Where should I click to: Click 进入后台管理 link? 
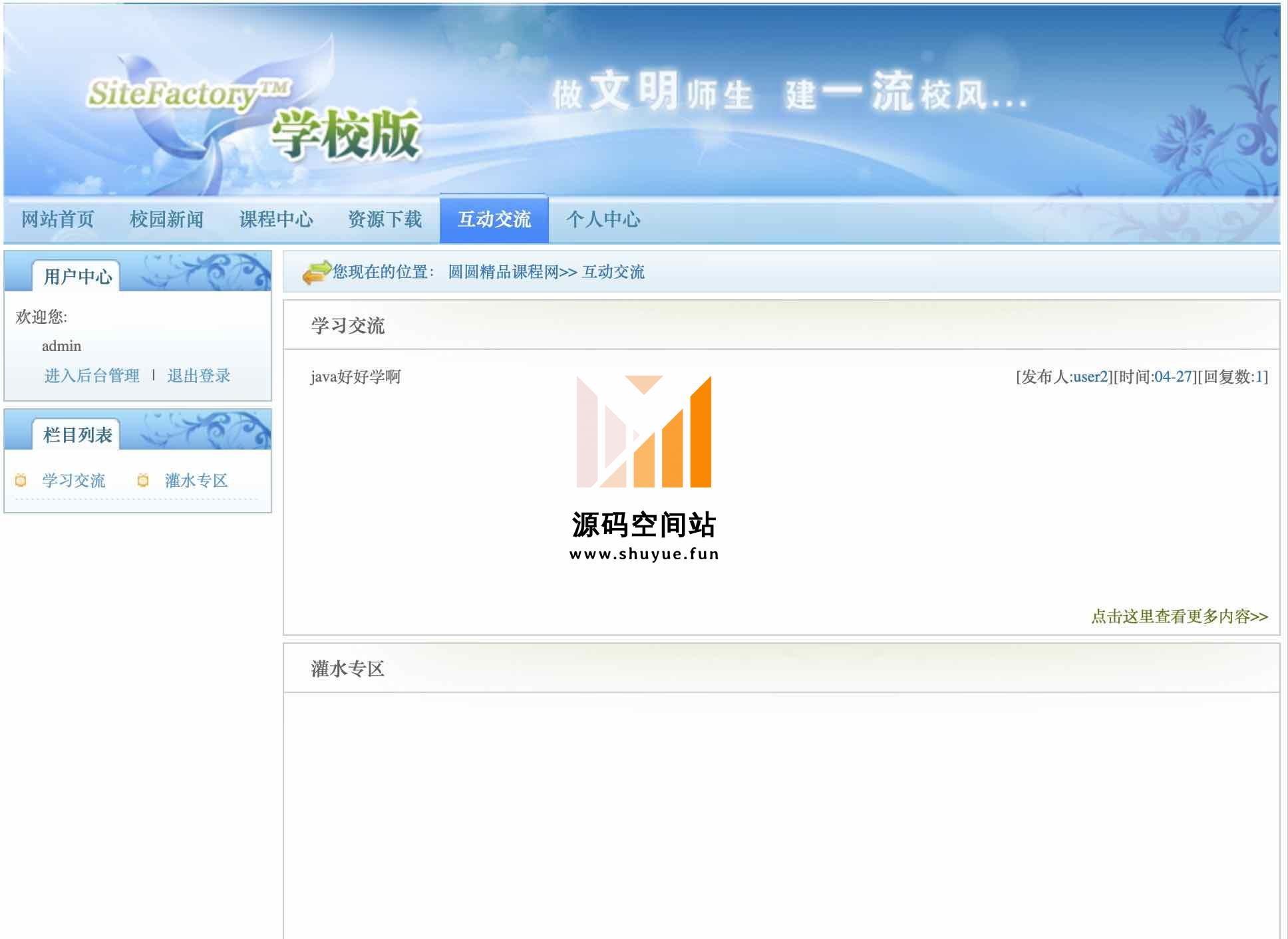click(92, 376)
